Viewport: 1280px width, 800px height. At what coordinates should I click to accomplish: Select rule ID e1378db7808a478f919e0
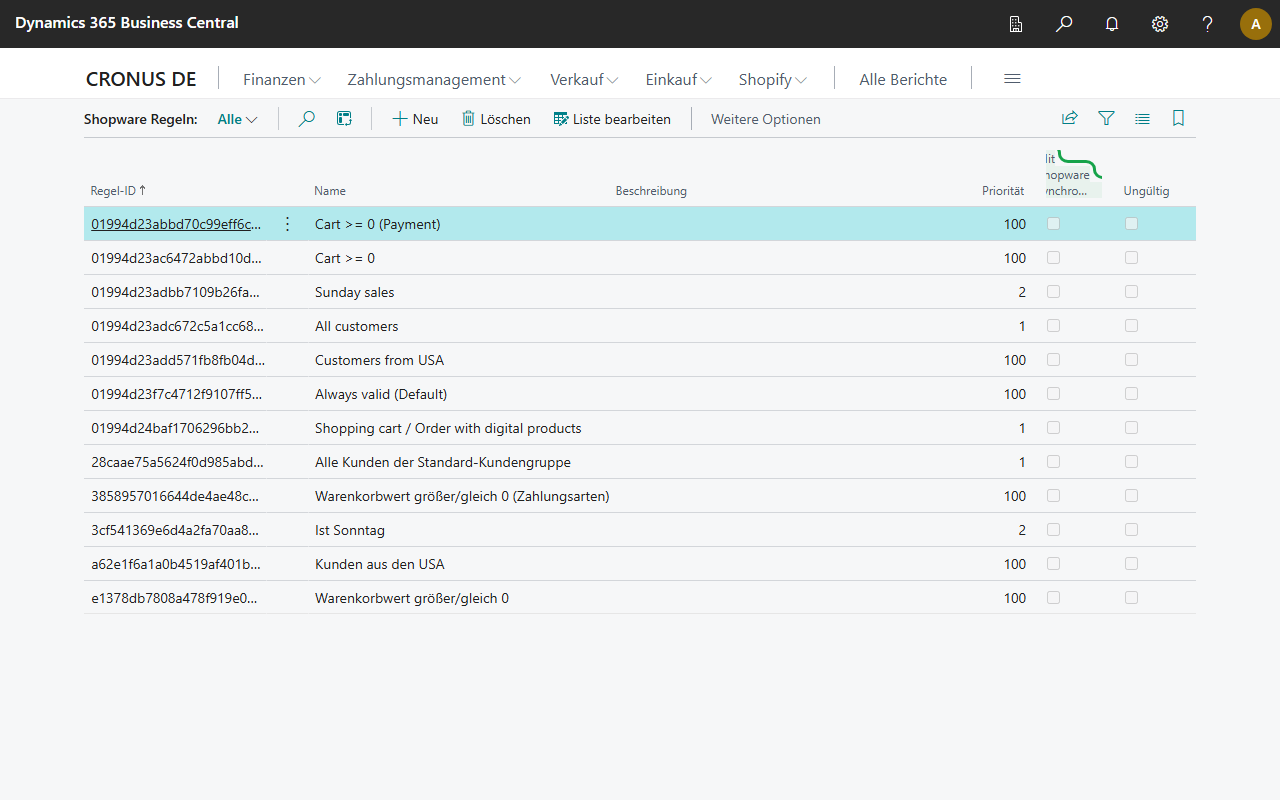coord(174,598)
